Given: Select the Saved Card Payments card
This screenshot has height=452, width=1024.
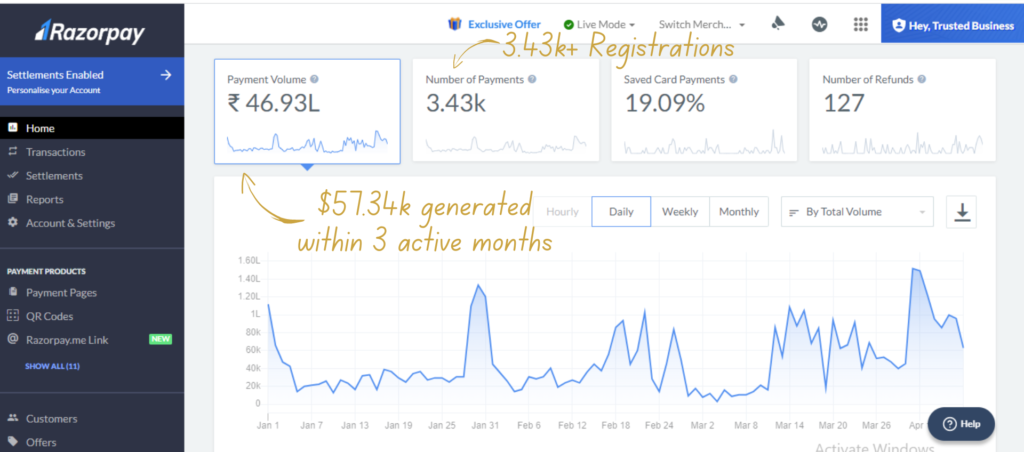Looking at the screenshot, I should coord(704,110).
